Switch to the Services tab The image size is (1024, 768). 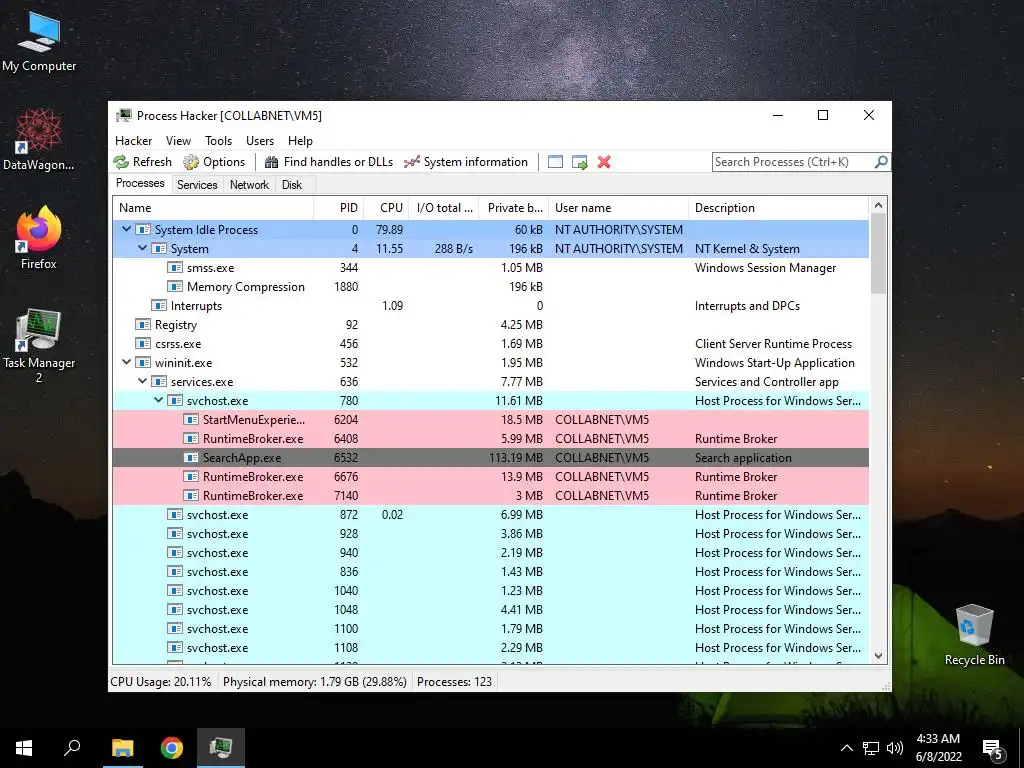[197, 185]
